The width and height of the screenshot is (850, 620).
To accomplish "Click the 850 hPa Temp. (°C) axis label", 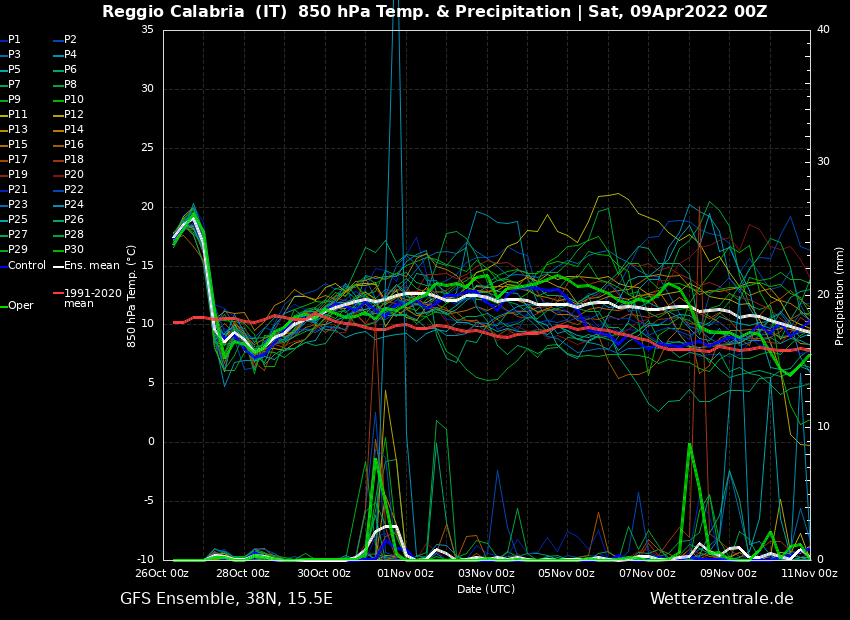I will click(132, 296).
